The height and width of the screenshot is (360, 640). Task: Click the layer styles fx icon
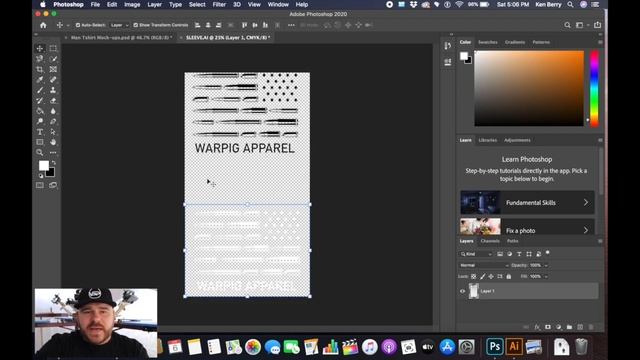pos(537,327)
